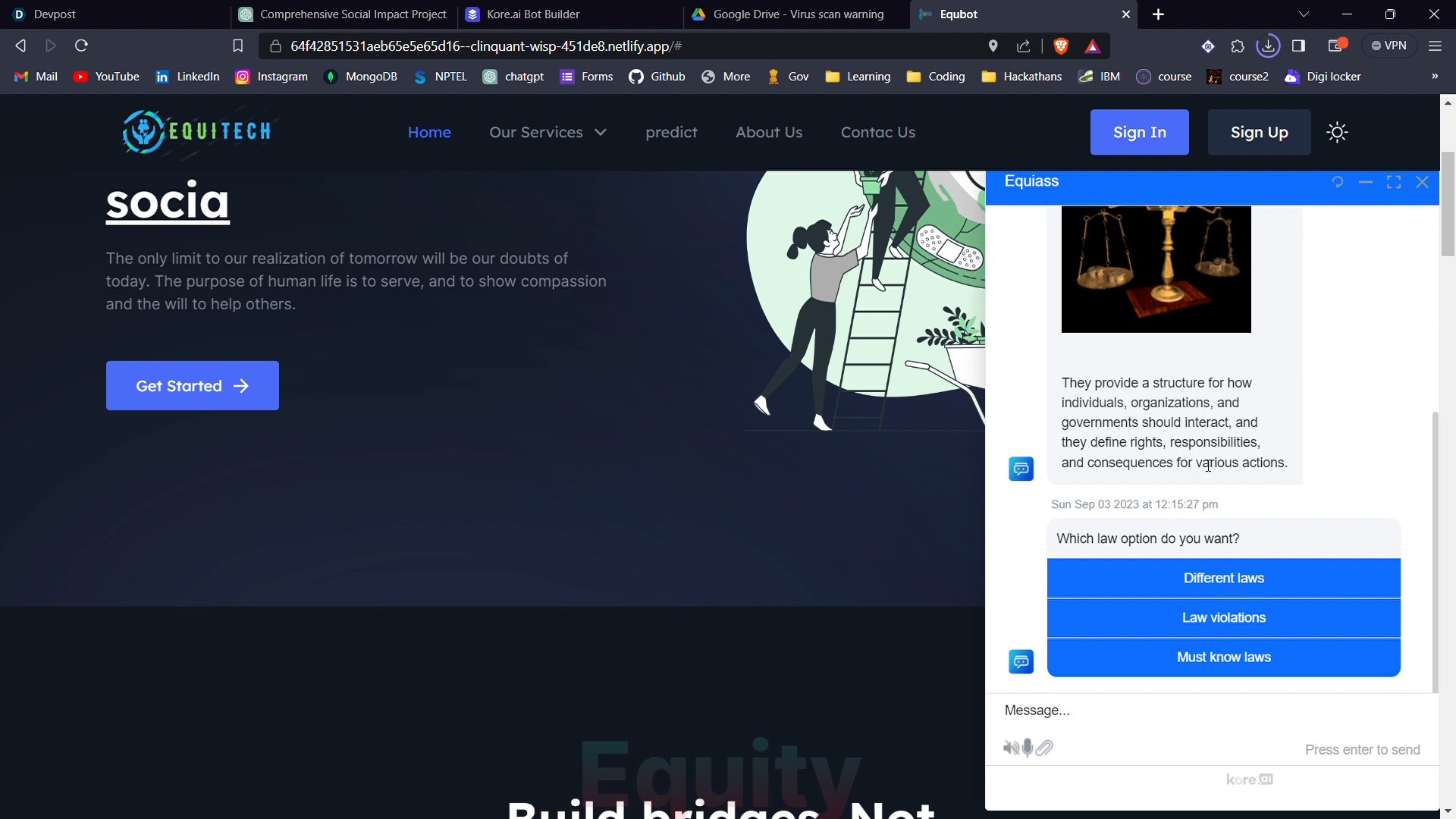This screenshot has height=819, width=1456.
Task: Click the attachment paperclip icon
Action: [1045, 748]
